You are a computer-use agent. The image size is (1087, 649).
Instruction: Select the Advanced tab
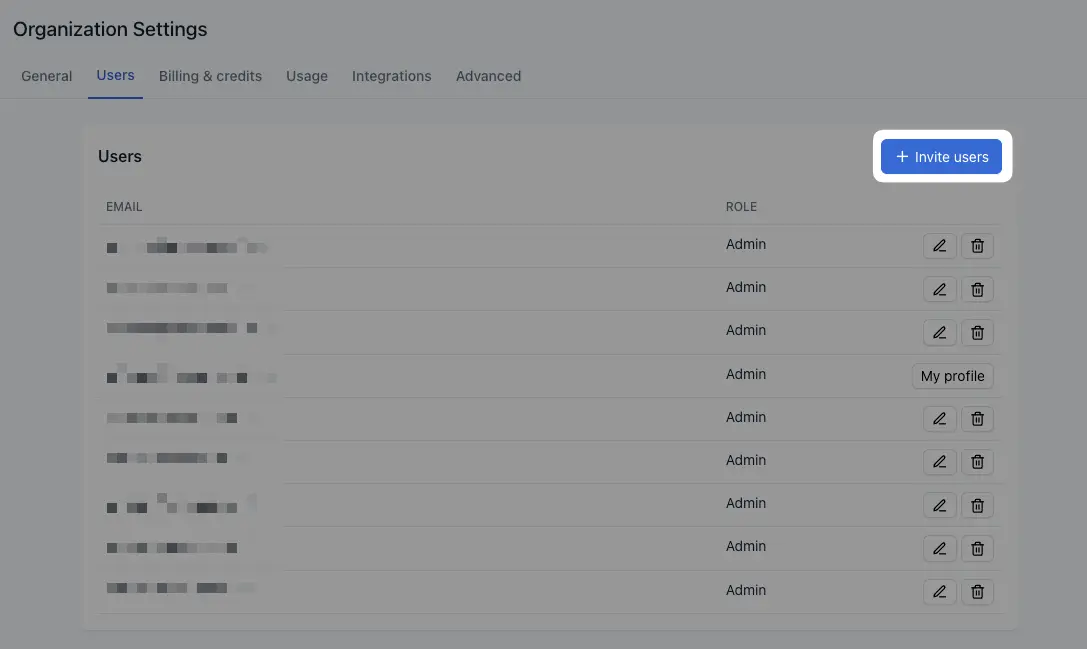coord(488,76)
